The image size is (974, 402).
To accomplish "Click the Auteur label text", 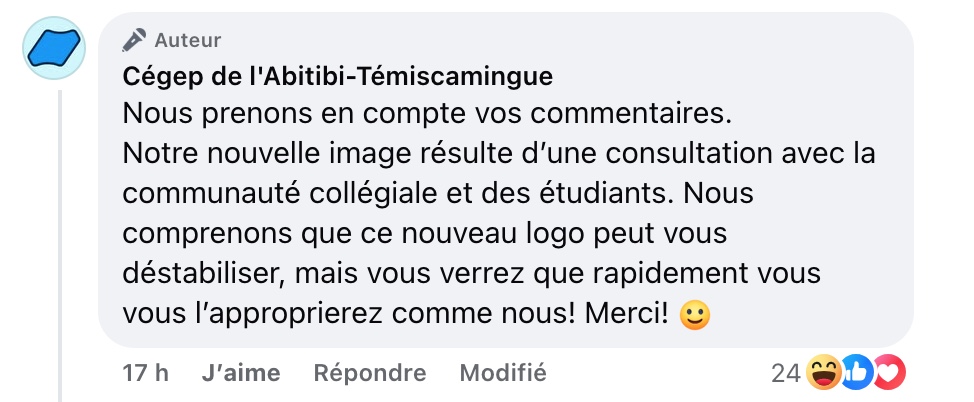I will click(188, 40).
